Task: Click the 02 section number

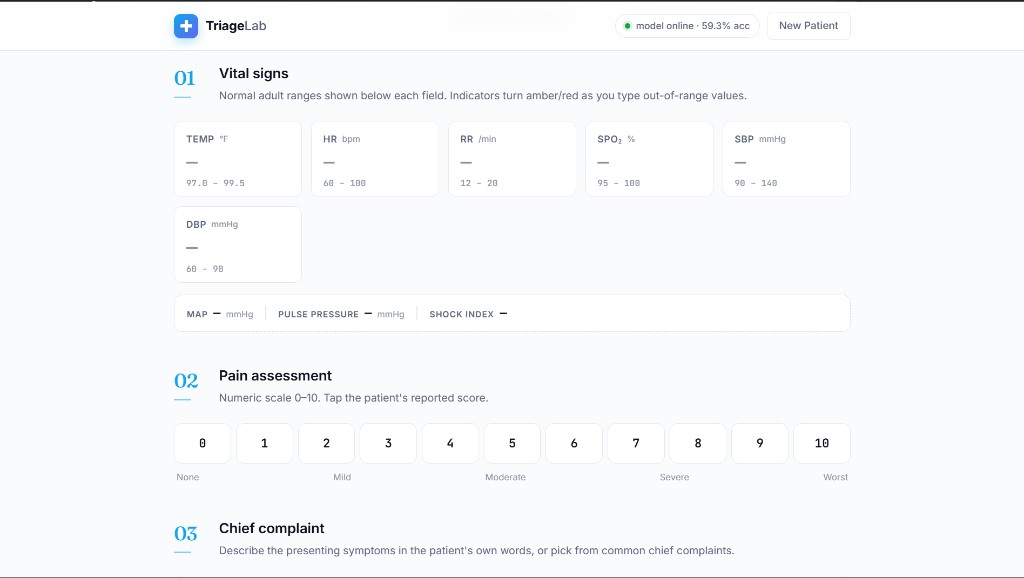Action: click(186, 381)
